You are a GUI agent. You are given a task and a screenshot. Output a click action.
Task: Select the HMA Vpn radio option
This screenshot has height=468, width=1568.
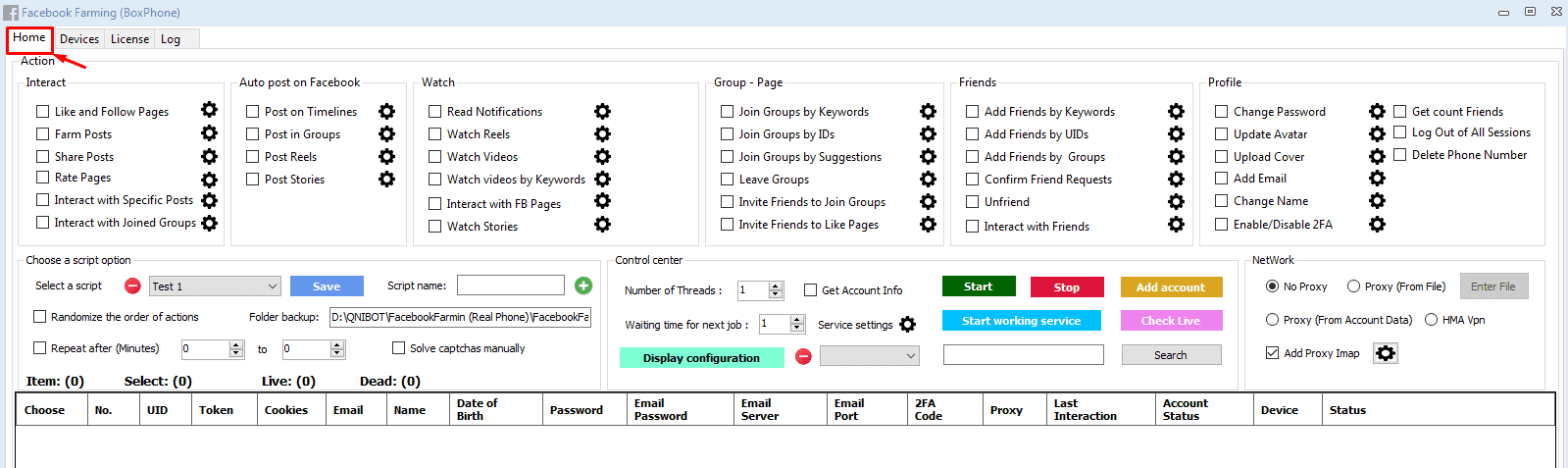1431,320
